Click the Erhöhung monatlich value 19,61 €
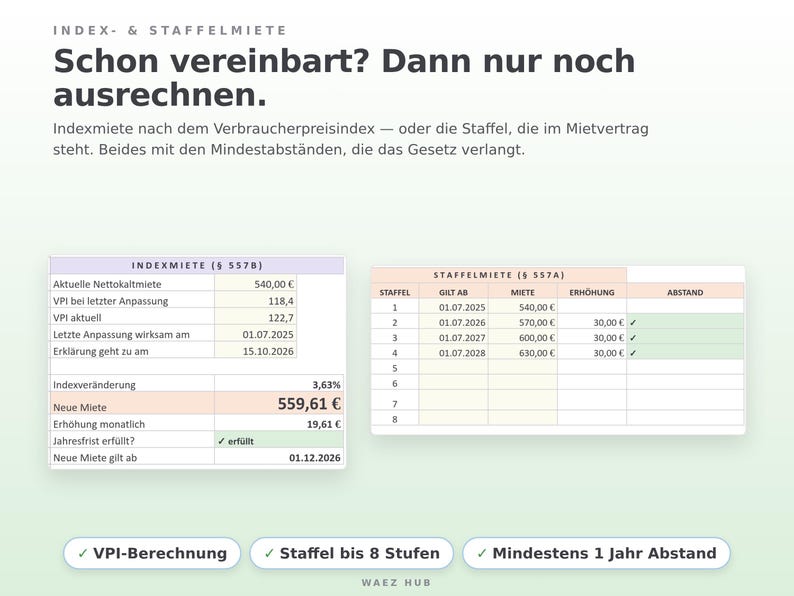 (x=279, y=424)
